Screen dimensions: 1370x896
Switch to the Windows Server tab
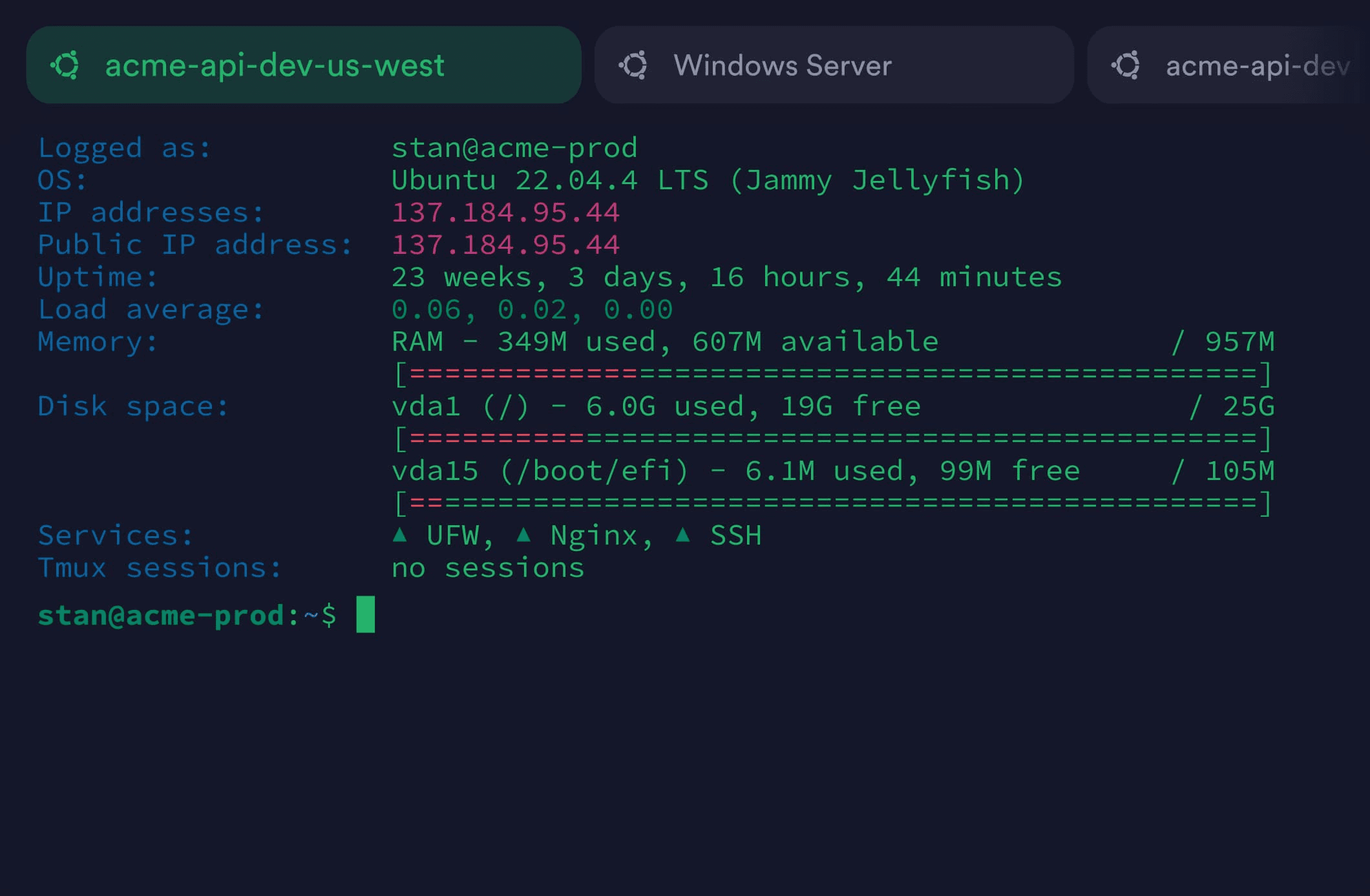coord(834,65)
